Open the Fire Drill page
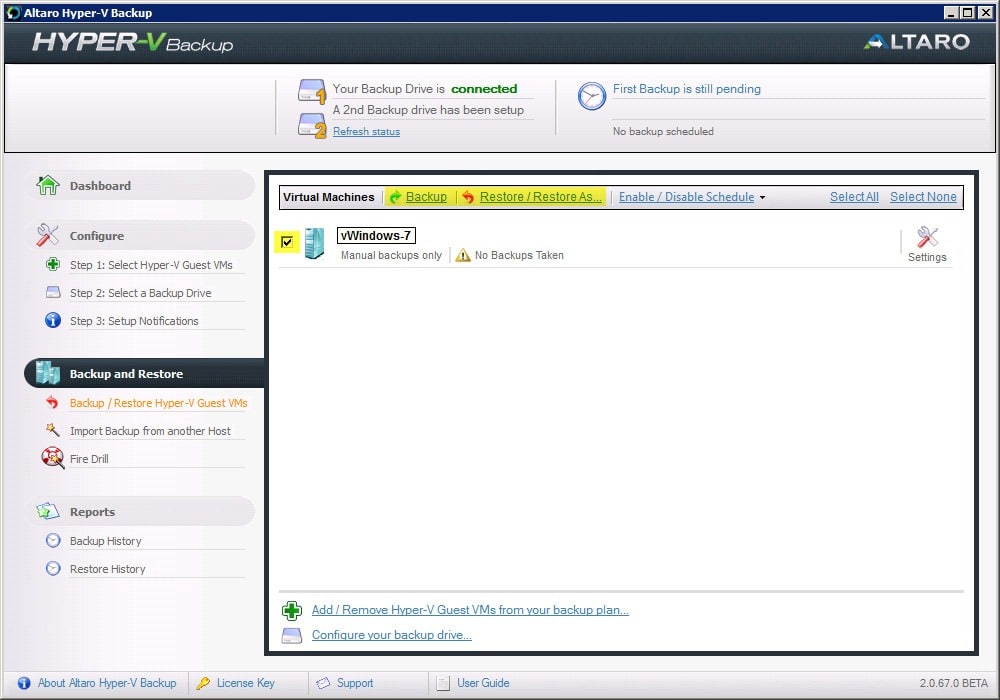This screenshot has width=1000, height=700. point(89,459)
